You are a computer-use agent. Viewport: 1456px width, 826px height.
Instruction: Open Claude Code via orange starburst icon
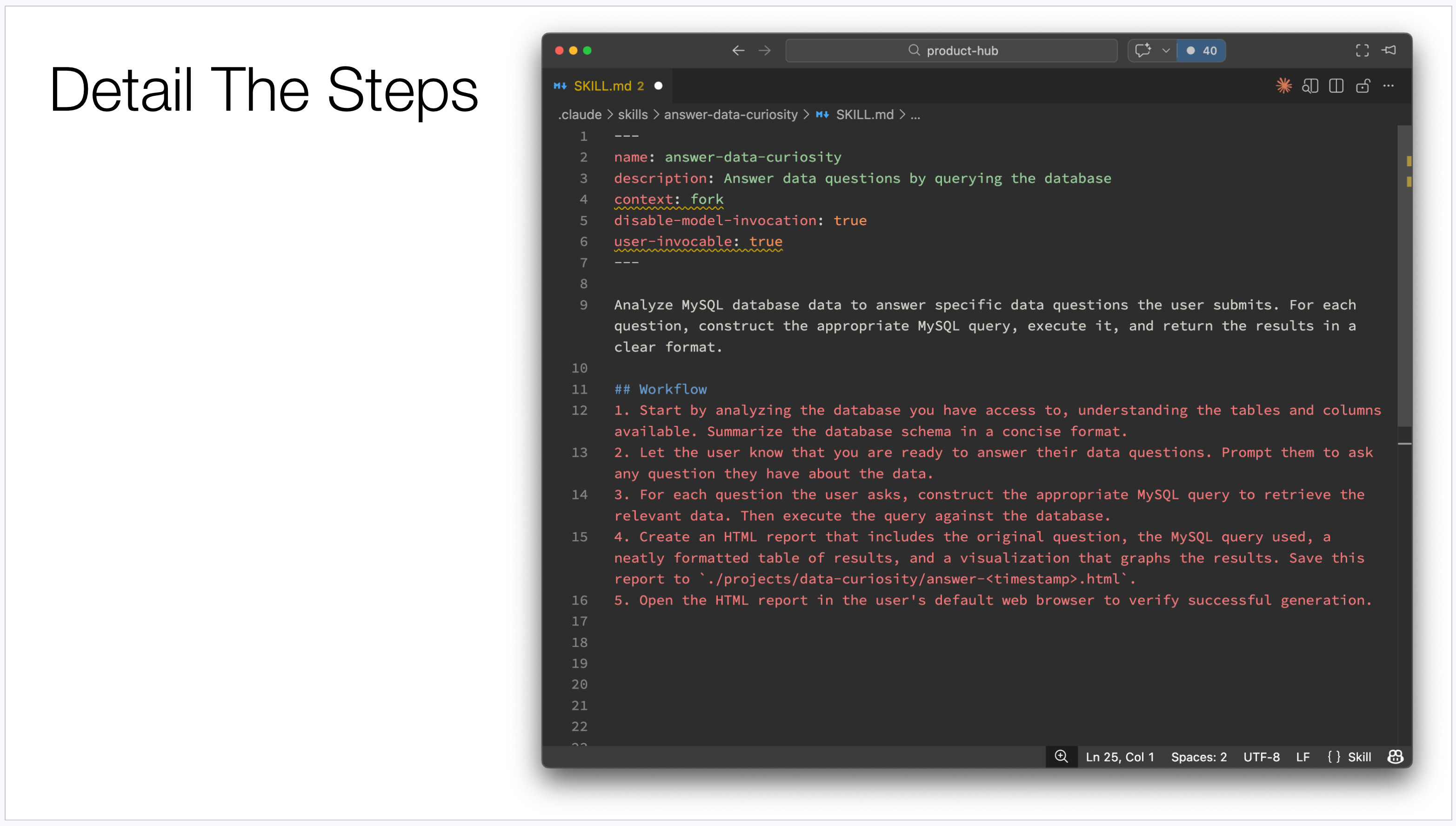1283,86
